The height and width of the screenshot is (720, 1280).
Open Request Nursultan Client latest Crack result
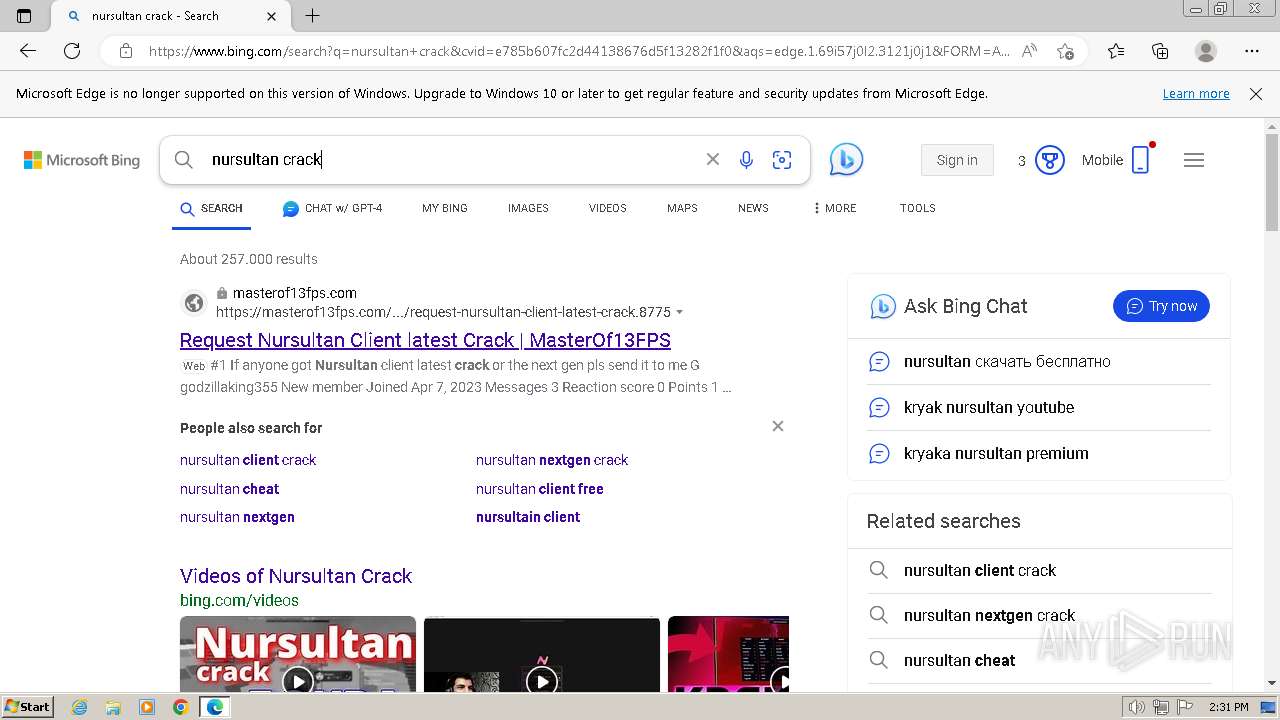click(425, 340)
